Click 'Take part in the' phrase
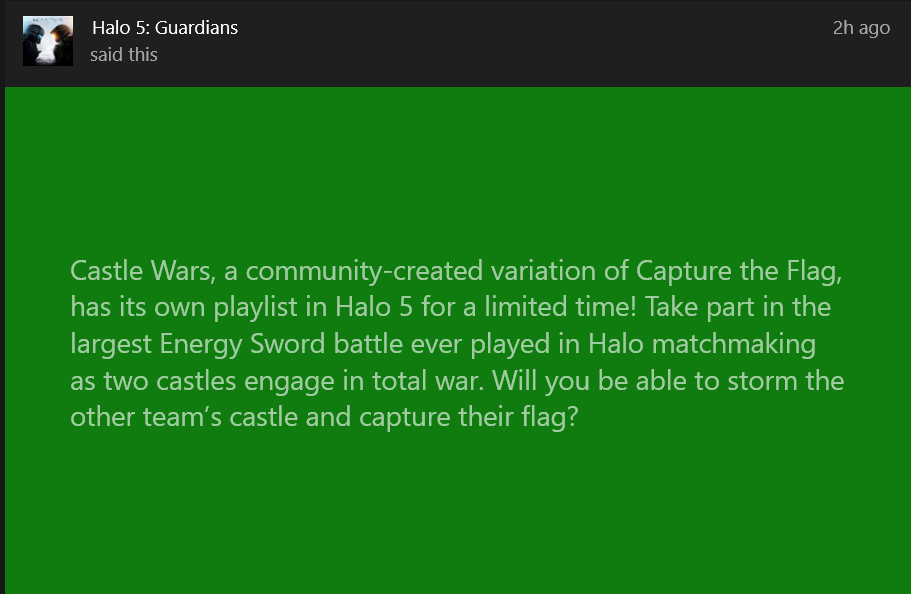This screenshot has height=594, width=911. pyautogui.click(x=738, y=307)
